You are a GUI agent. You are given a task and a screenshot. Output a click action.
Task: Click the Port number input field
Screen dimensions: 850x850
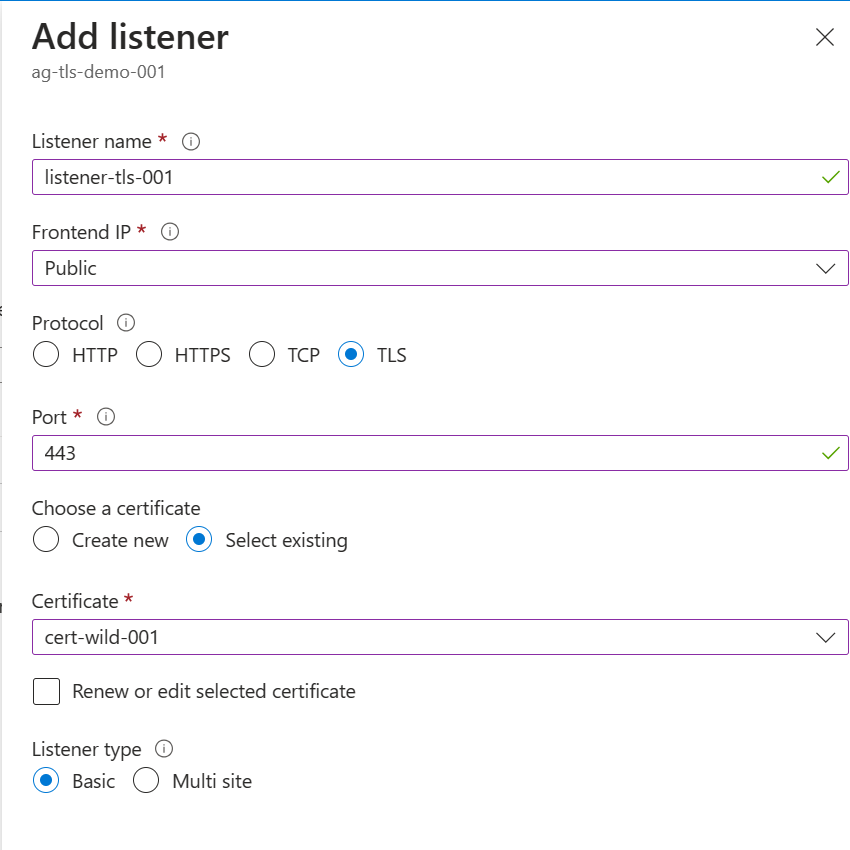tap(400, 453)
